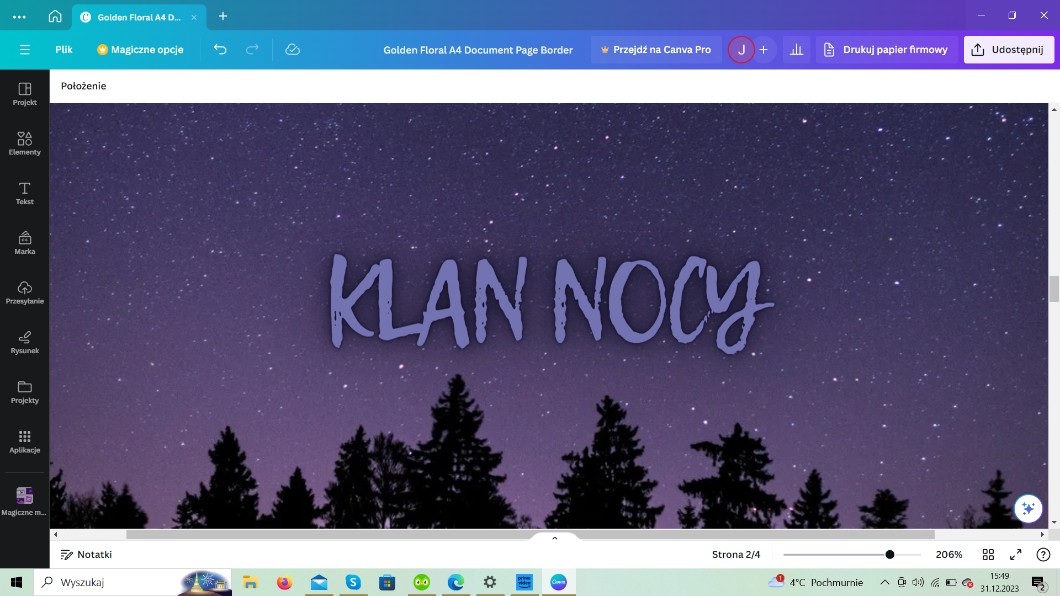Click the undo arrow icon
The width and height of the screenshot is (1060, 596).
220,49
